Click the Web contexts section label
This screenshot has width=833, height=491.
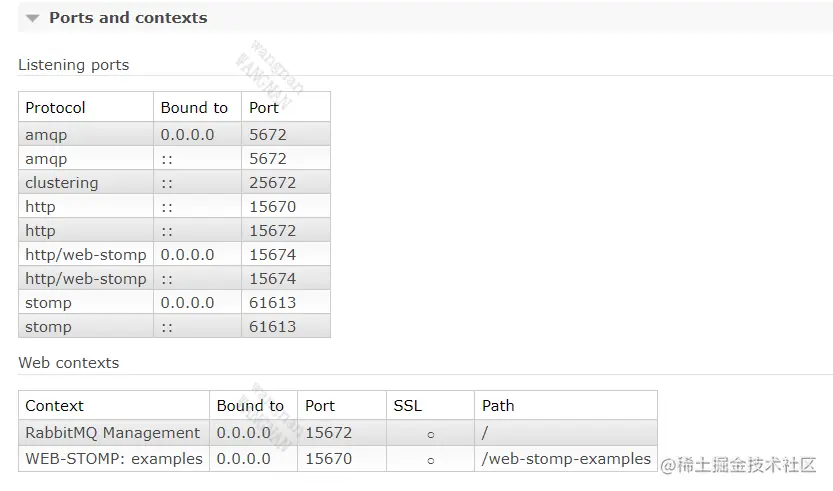(69, 363)
